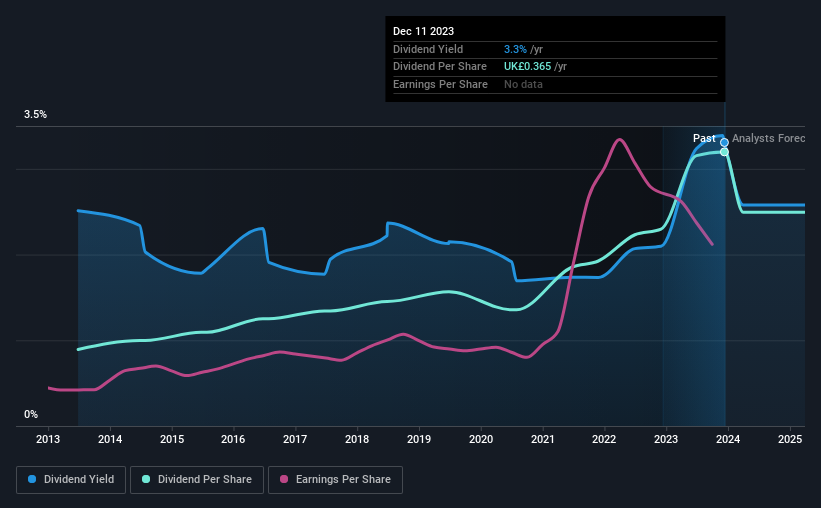The height and width of the screenshot is (508, 821).
Task: Select the 2013 x-axis year label
Action: (x=49, y=440)
